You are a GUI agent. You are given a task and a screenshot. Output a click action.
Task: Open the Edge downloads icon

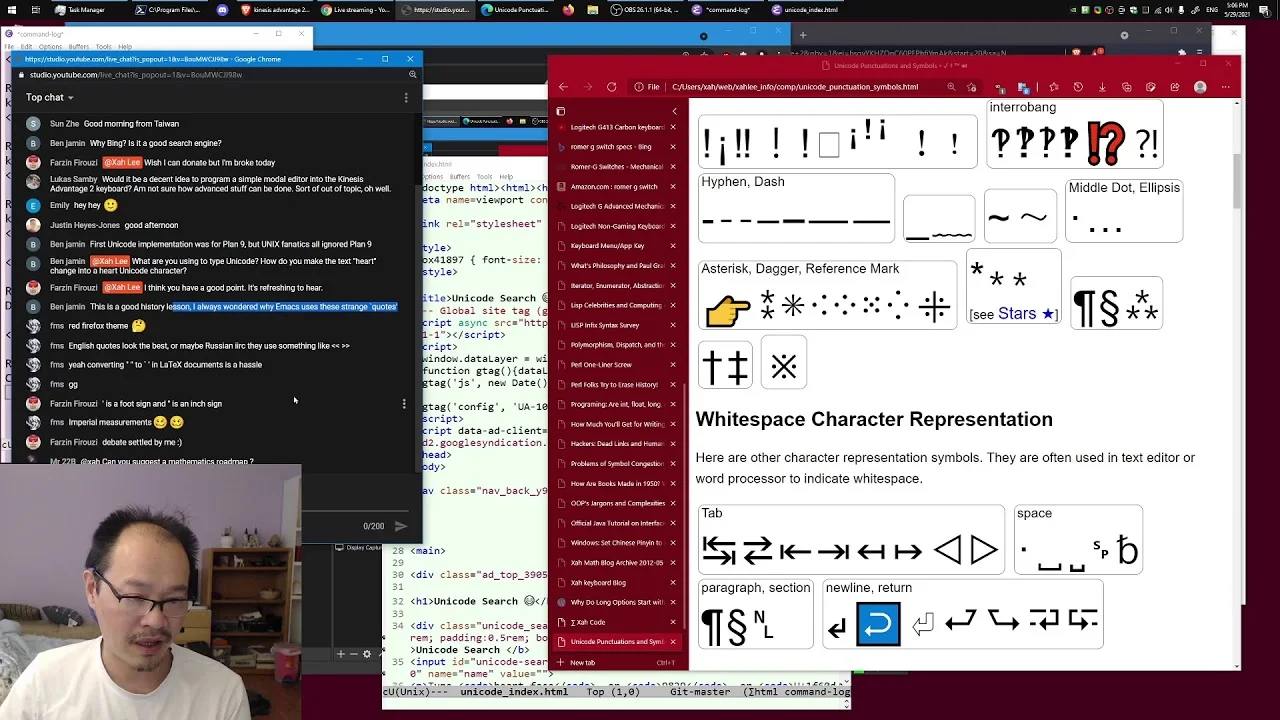[1102, 87]
